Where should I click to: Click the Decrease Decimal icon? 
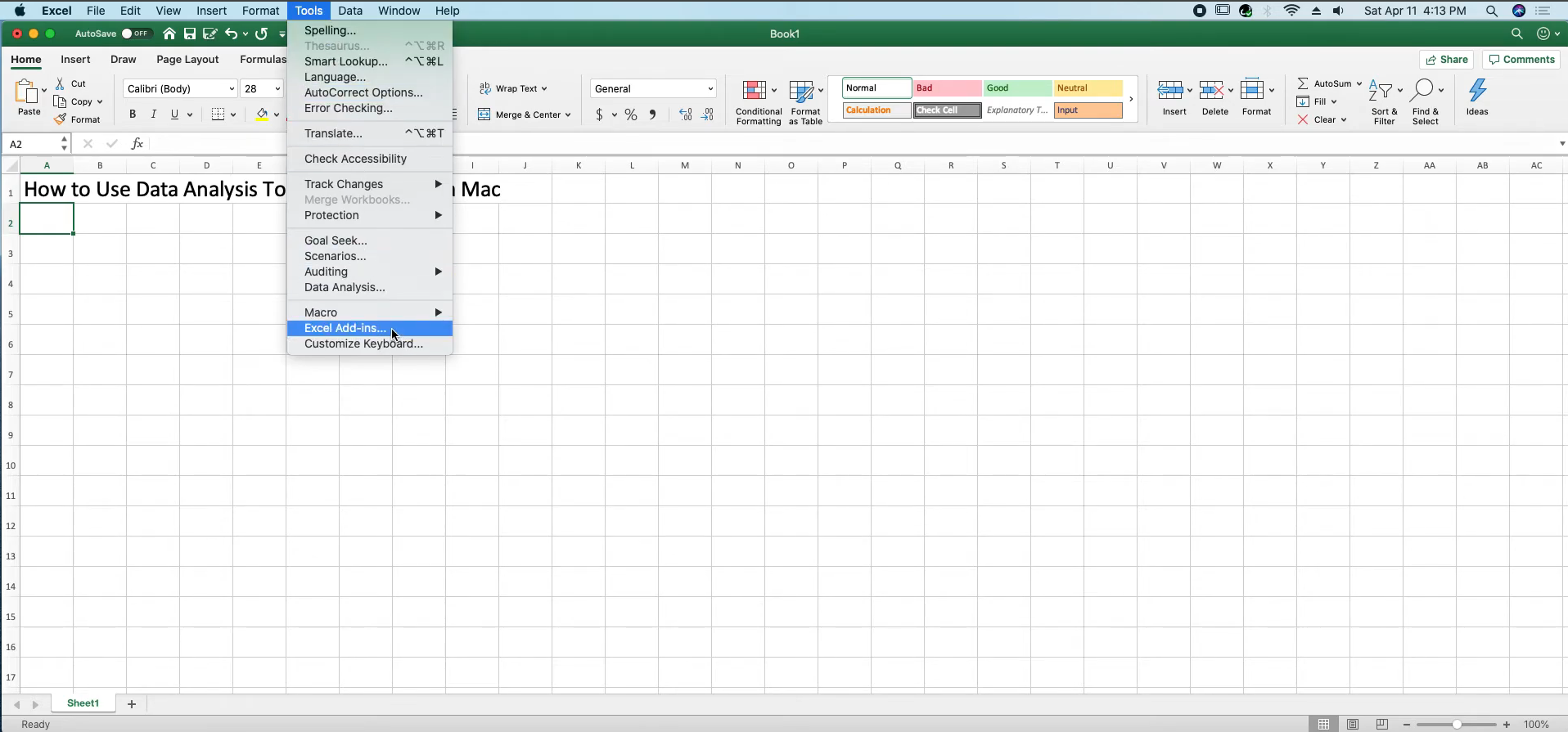[x=708, y=115]
